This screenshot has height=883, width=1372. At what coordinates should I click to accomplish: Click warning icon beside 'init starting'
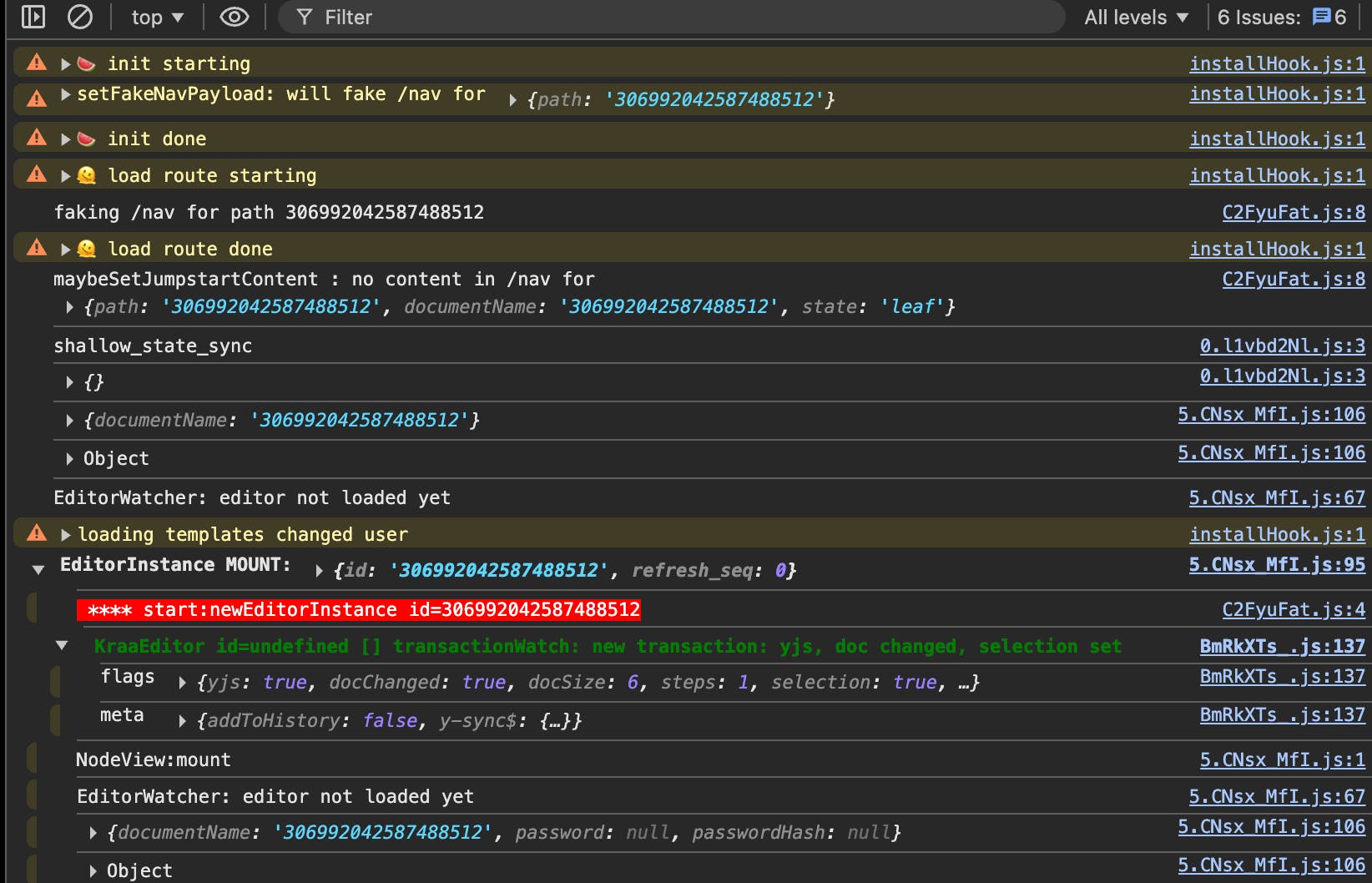(37, 63)
